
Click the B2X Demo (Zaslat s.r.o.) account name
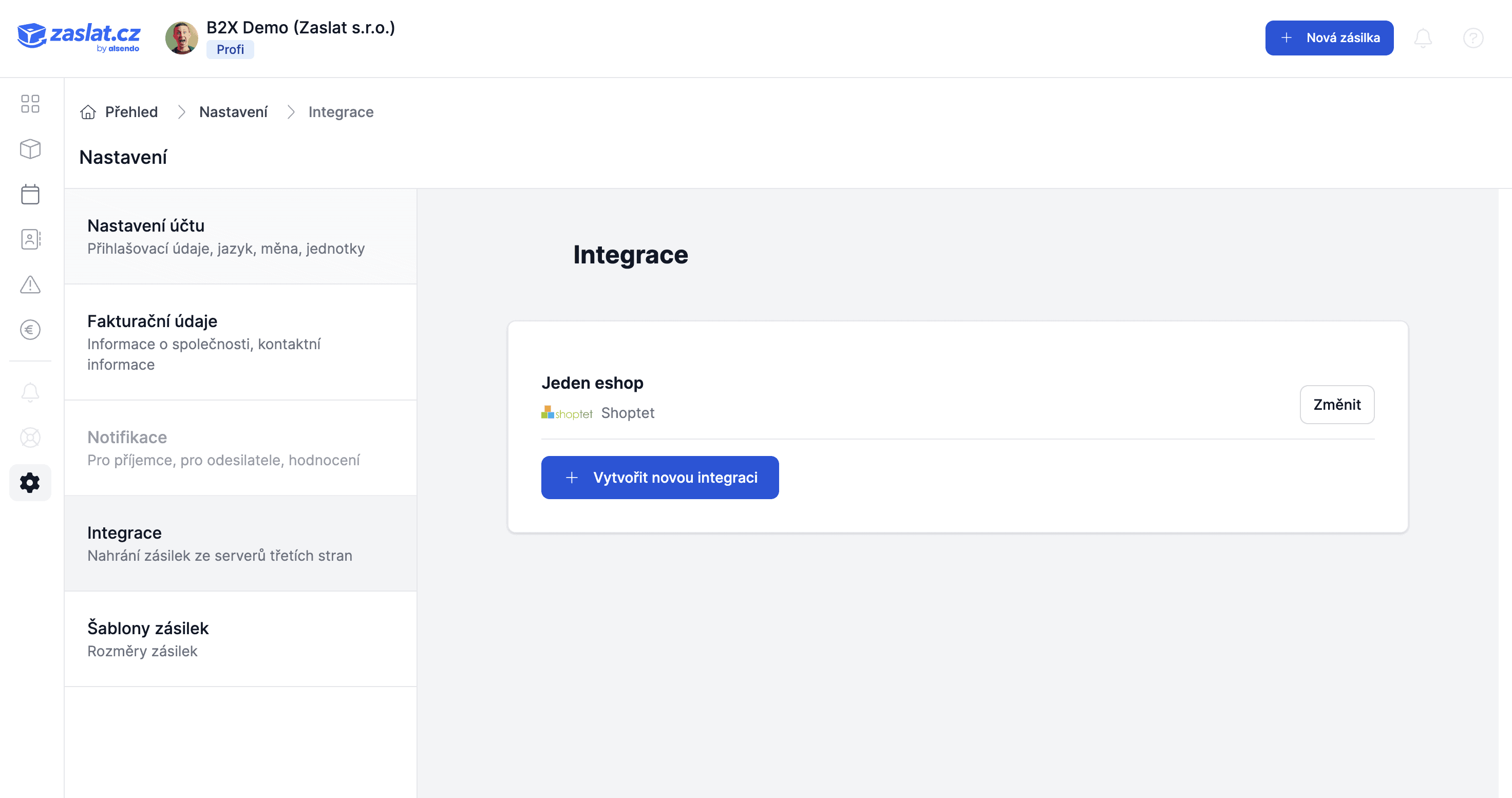click(x=300, y=28)
